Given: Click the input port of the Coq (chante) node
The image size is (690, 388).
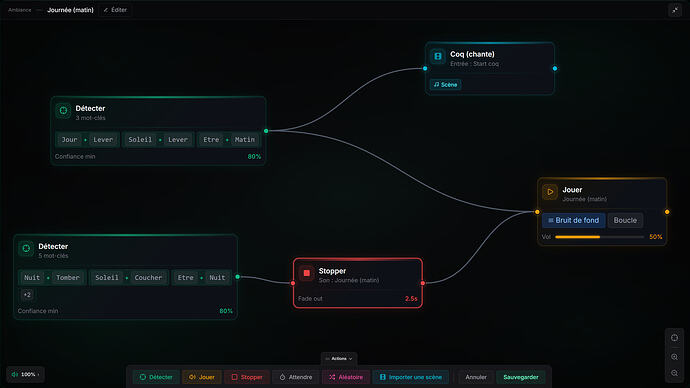Looking at the screenshot, I should point(425,68).
